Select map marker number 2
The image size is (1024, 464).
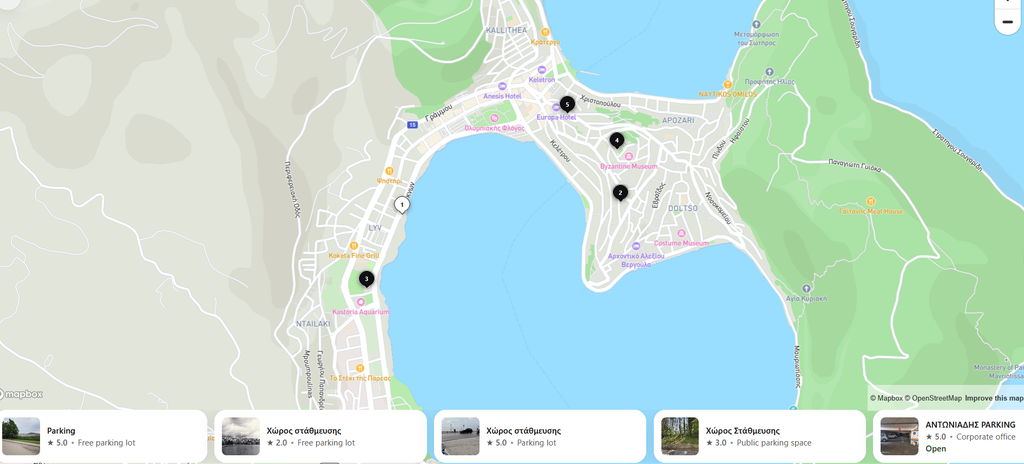[620, 193]
